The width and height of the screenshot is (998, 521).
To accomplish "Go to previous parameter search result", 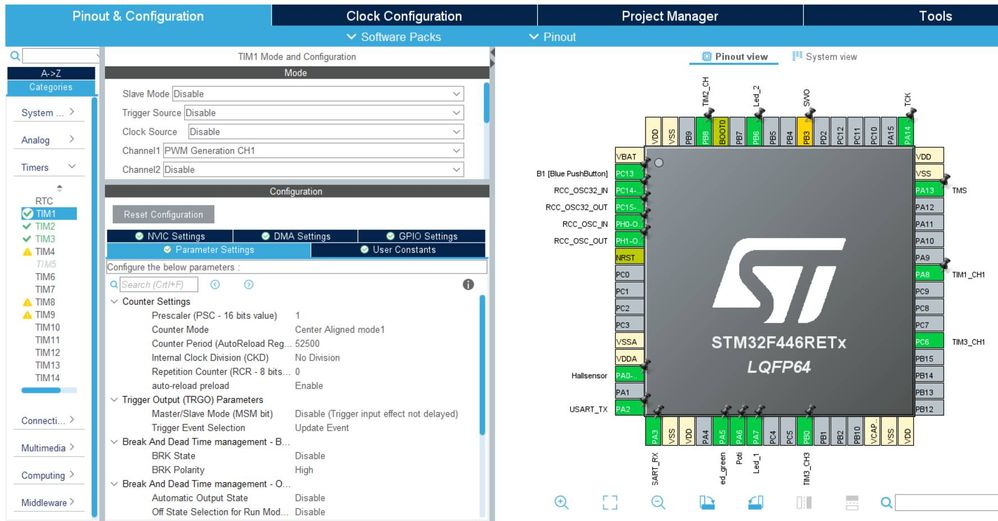I will click(215, 284).
